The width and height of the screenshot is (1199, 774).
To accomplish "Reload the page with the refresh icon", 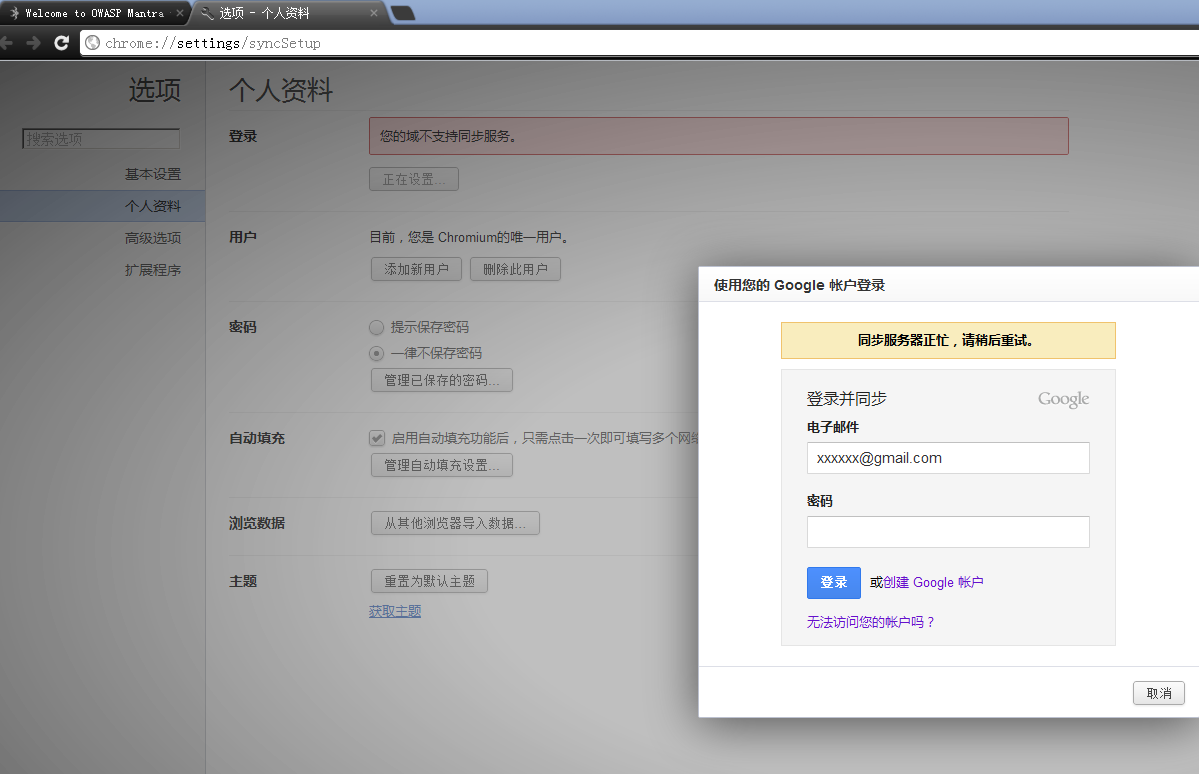I will click(x=62, y=43).
